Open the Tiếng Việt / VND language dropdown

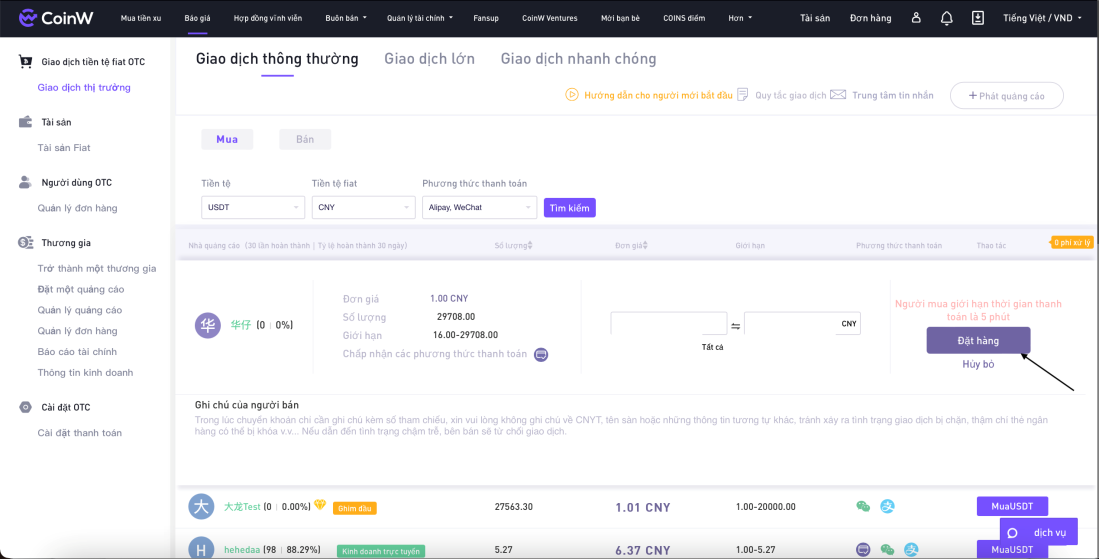(x=1043, y=18)
